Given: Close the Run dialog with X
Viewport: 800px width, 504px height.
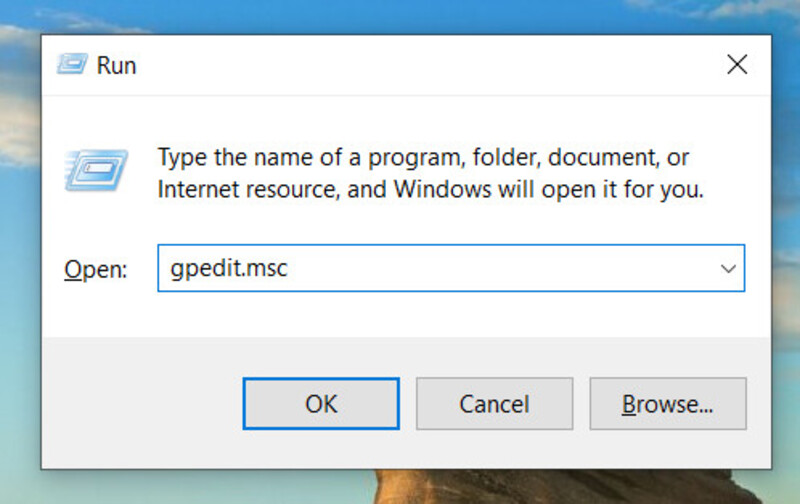Looking at the screenshot, I should point(737,64).
